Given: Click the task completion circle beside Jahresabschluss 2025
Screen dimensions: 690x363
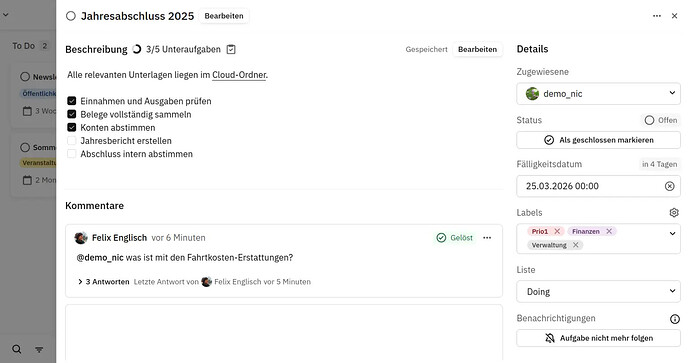Looking at the screenshot, I should (70, 16).
